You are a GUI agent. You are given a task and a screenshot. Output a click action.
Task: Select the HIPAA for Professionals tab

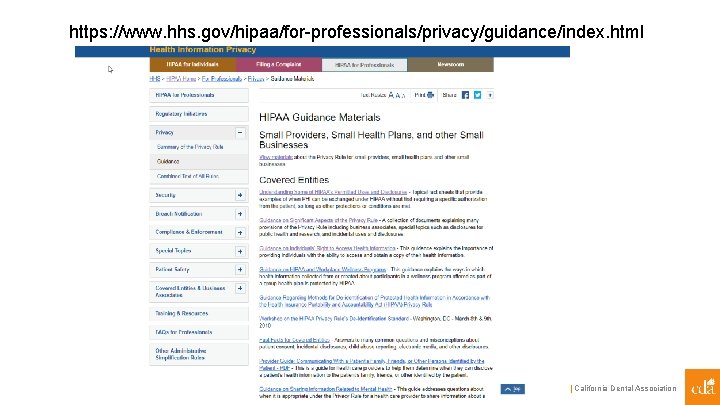click(x=365, y=65)
